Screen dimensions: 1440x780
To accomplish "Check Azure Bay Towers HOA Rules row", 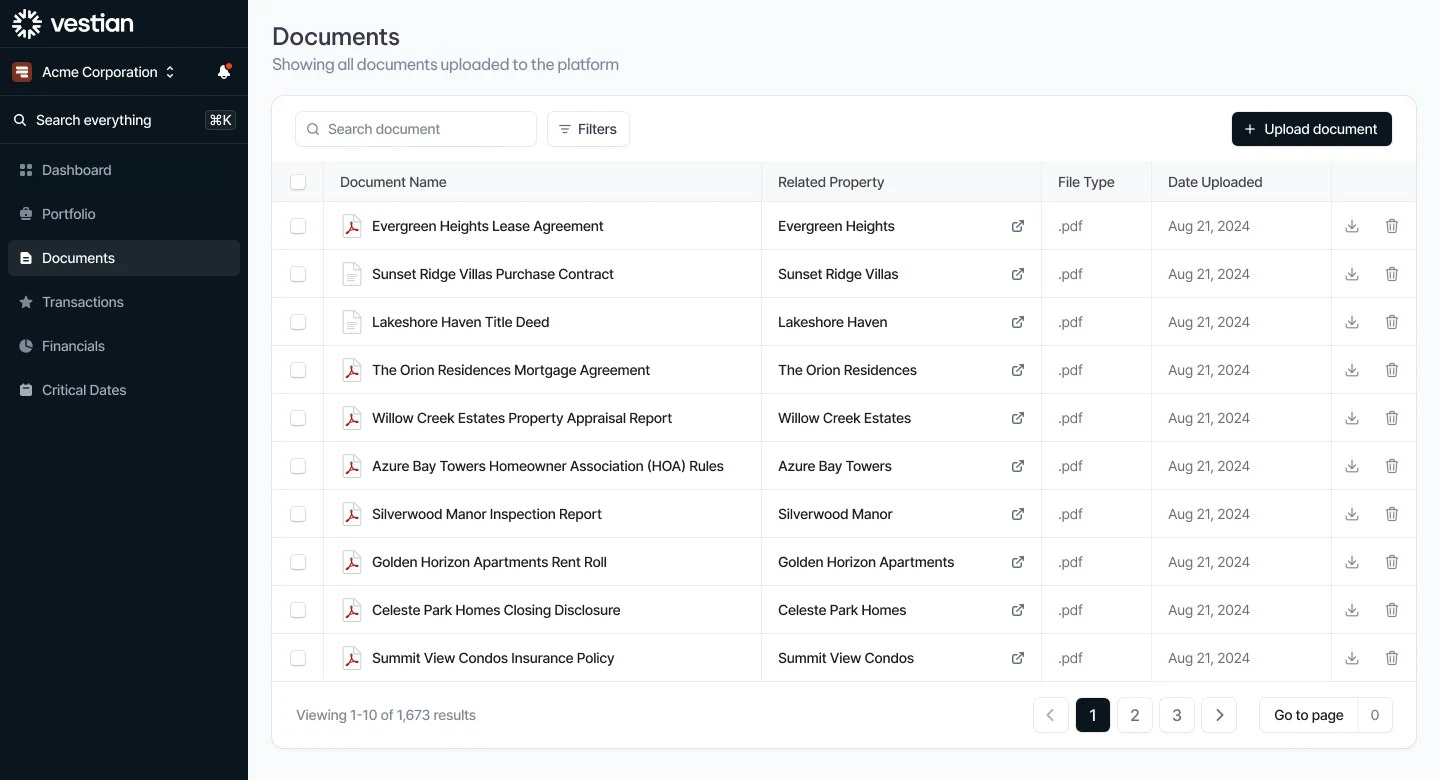I will click(298, 466).
